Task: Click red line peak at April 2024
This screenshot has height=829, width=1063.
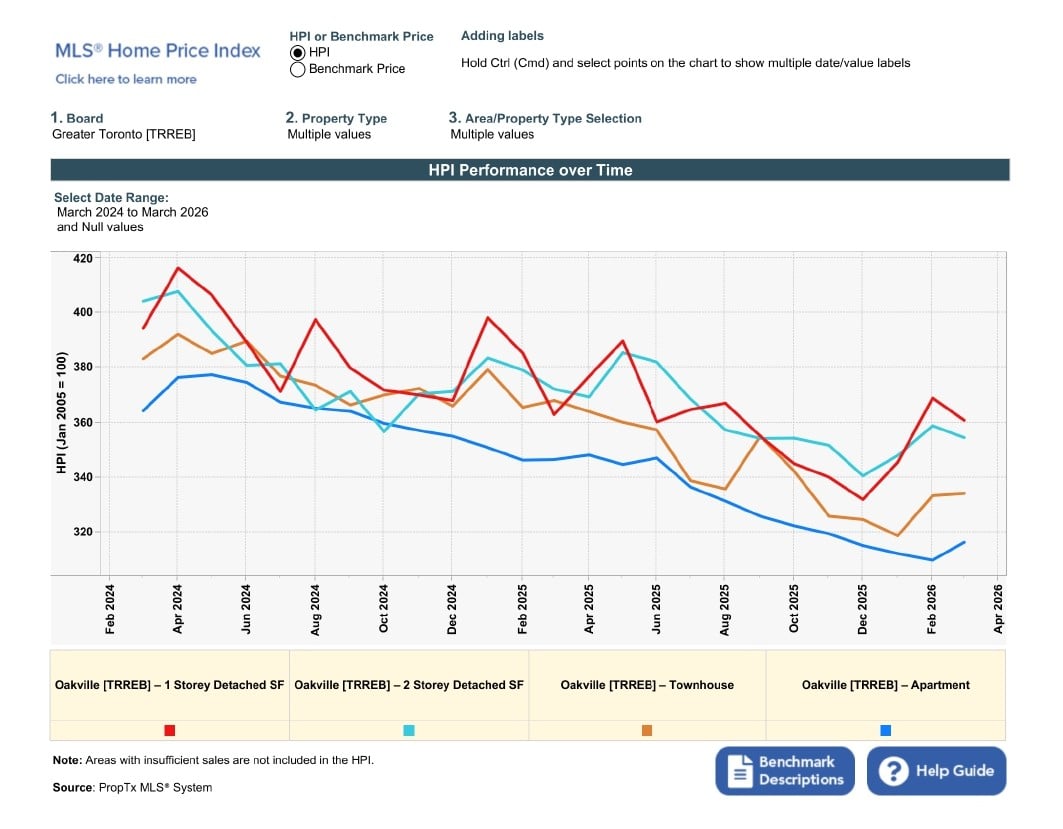Action: click(177, 268)
